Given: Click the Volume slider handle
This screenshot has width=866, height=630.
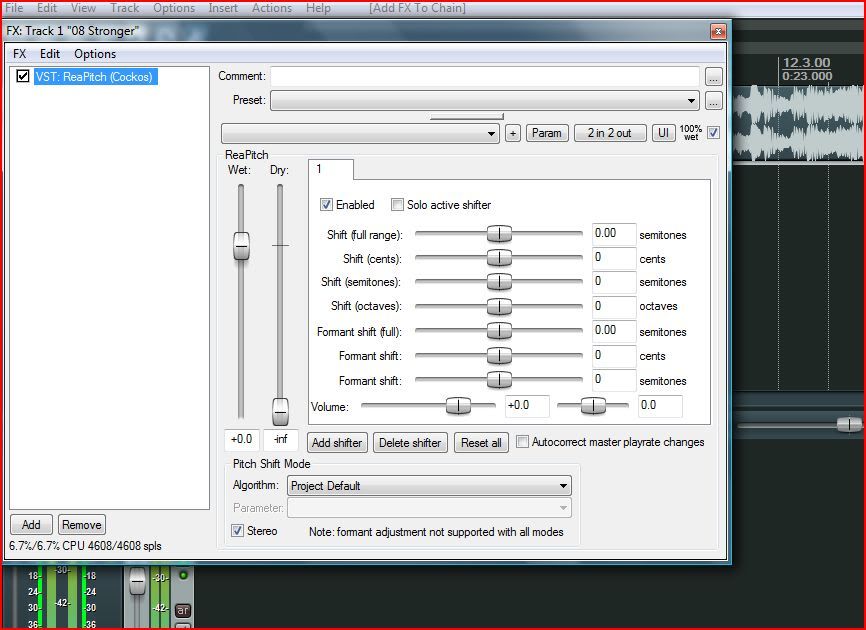Looking at the screenshot, I should tap(458, 406).
